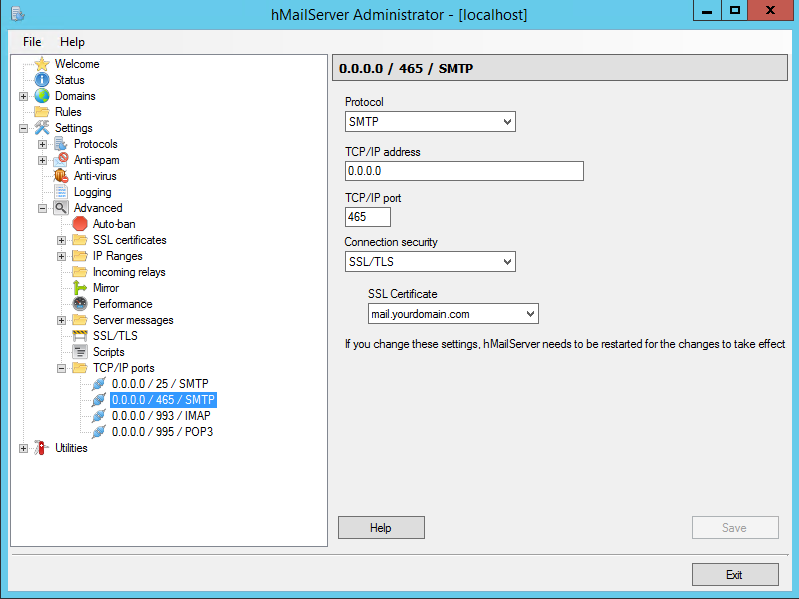Select the Mirror tree item
This screenshot has height=599, width=799.
(105, 288)
